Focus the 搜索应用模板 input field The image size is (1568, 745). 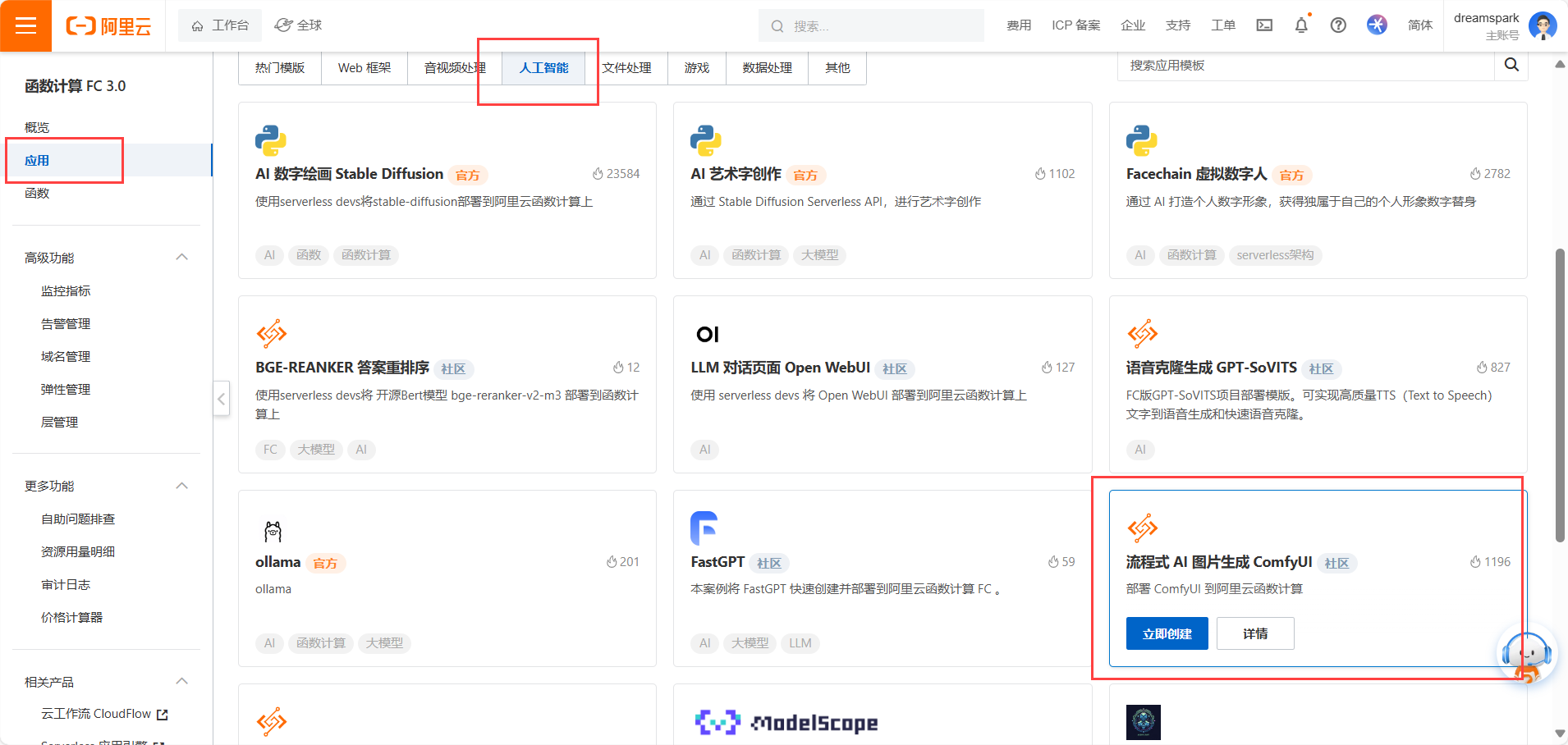1305,66
